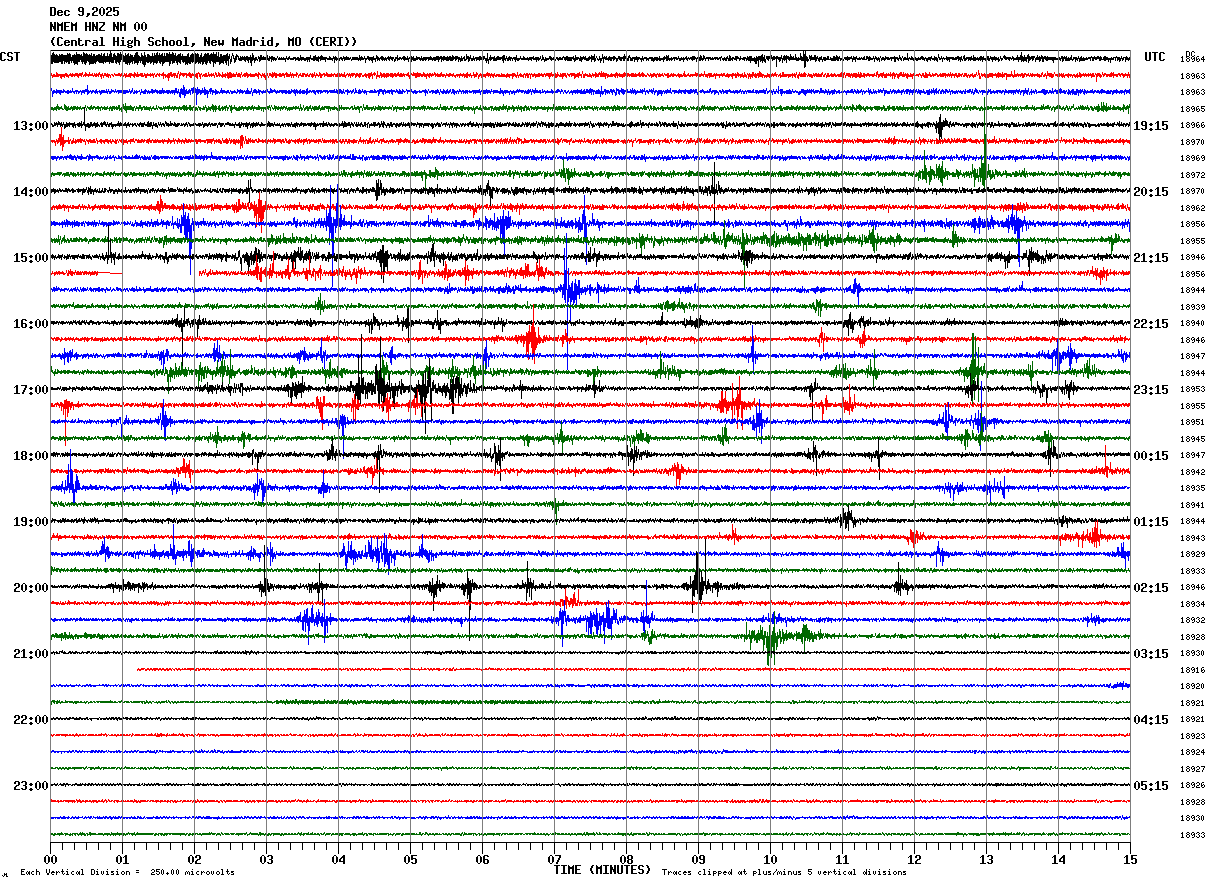Click the 04:15 UTC time label

(x=1150, y=720)
